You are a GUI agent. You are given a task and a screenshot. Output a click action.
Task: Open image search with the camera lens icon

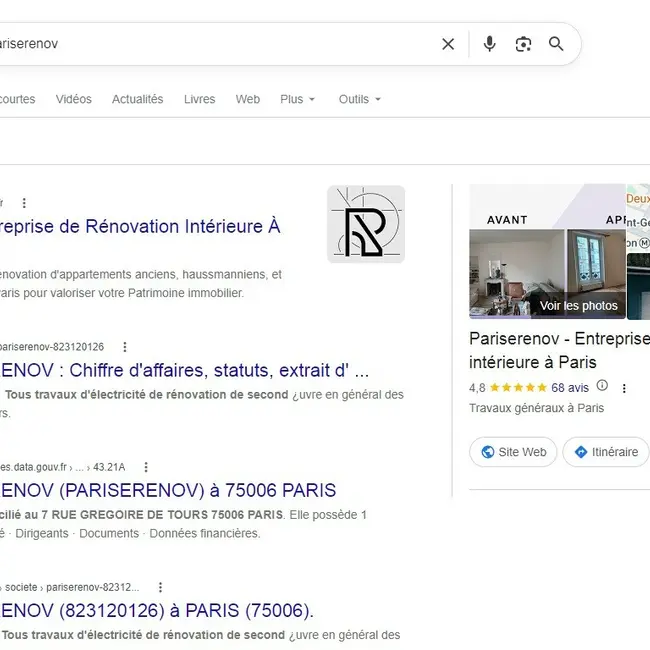coord(523,44)
